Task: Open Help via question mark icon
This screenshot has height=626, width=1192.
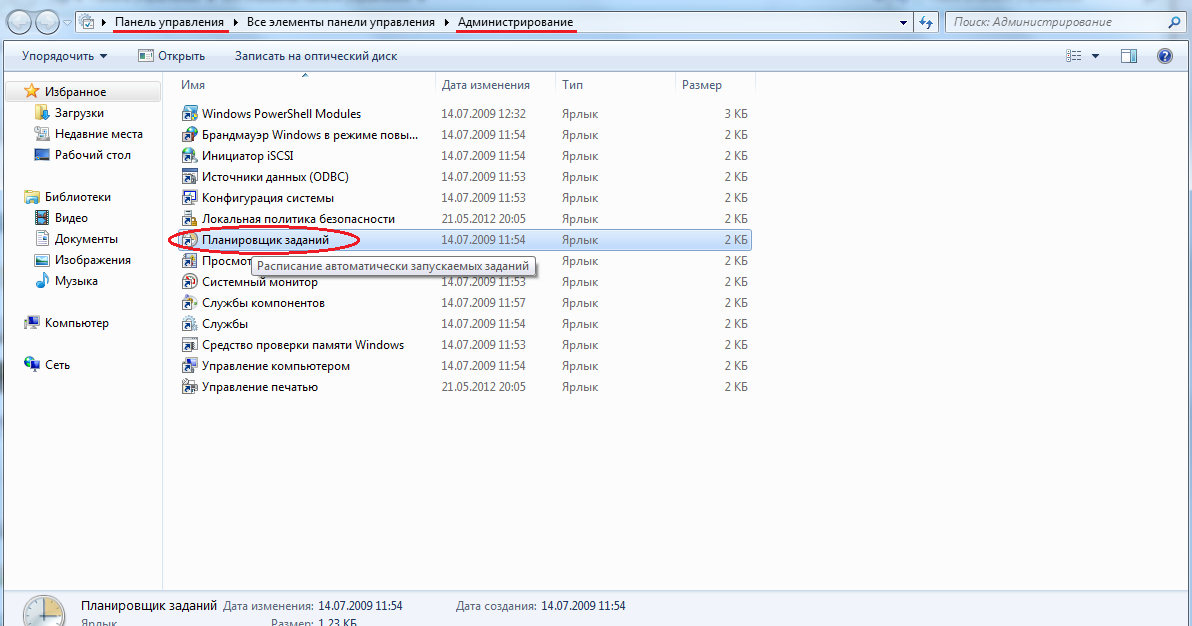Action: [1165, 56]
